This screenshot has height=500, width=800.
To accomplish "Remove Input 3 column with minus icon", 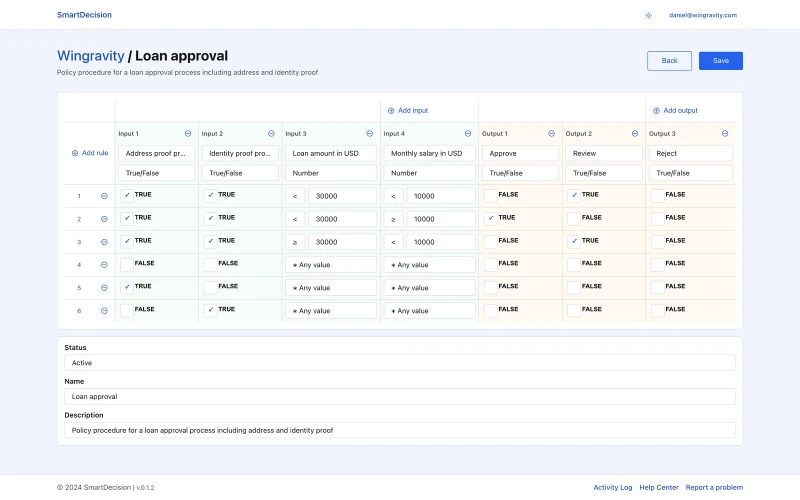I will pos(369,134).
